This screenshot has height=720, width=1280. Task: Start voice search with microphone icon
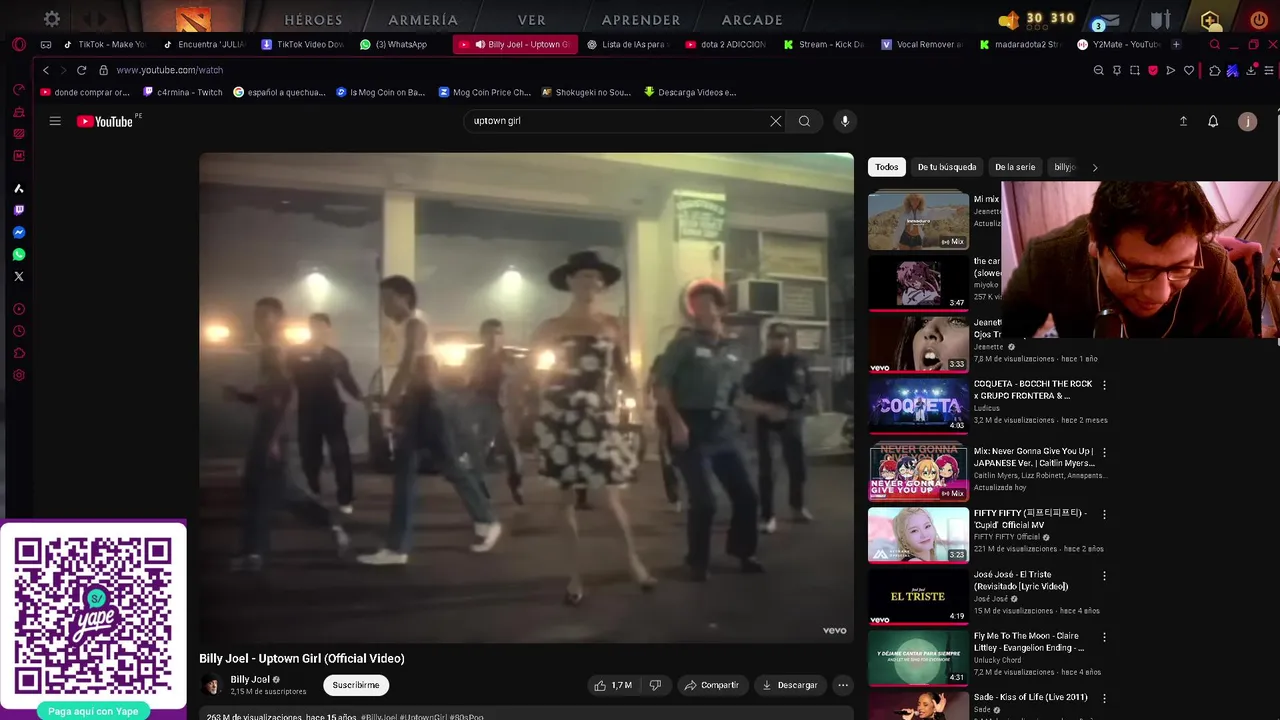pos(845,121)
